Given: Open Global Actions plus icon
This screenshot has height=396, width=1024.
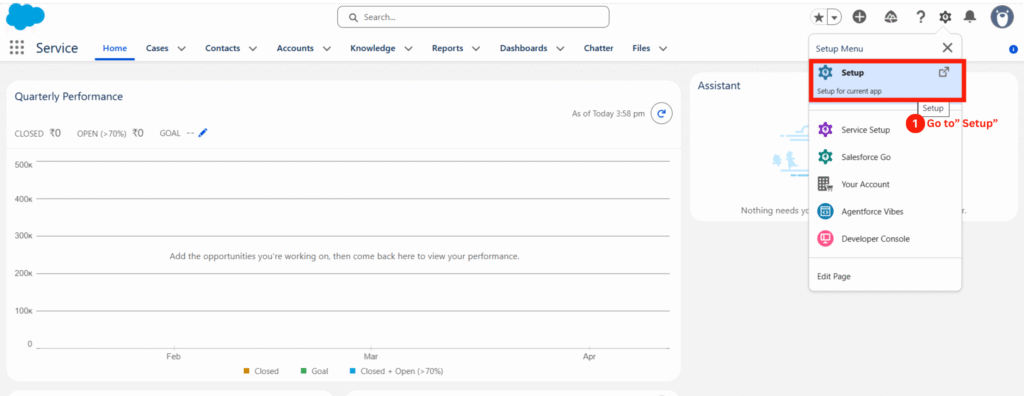Looking at the screenshot, I should [859, 17].
